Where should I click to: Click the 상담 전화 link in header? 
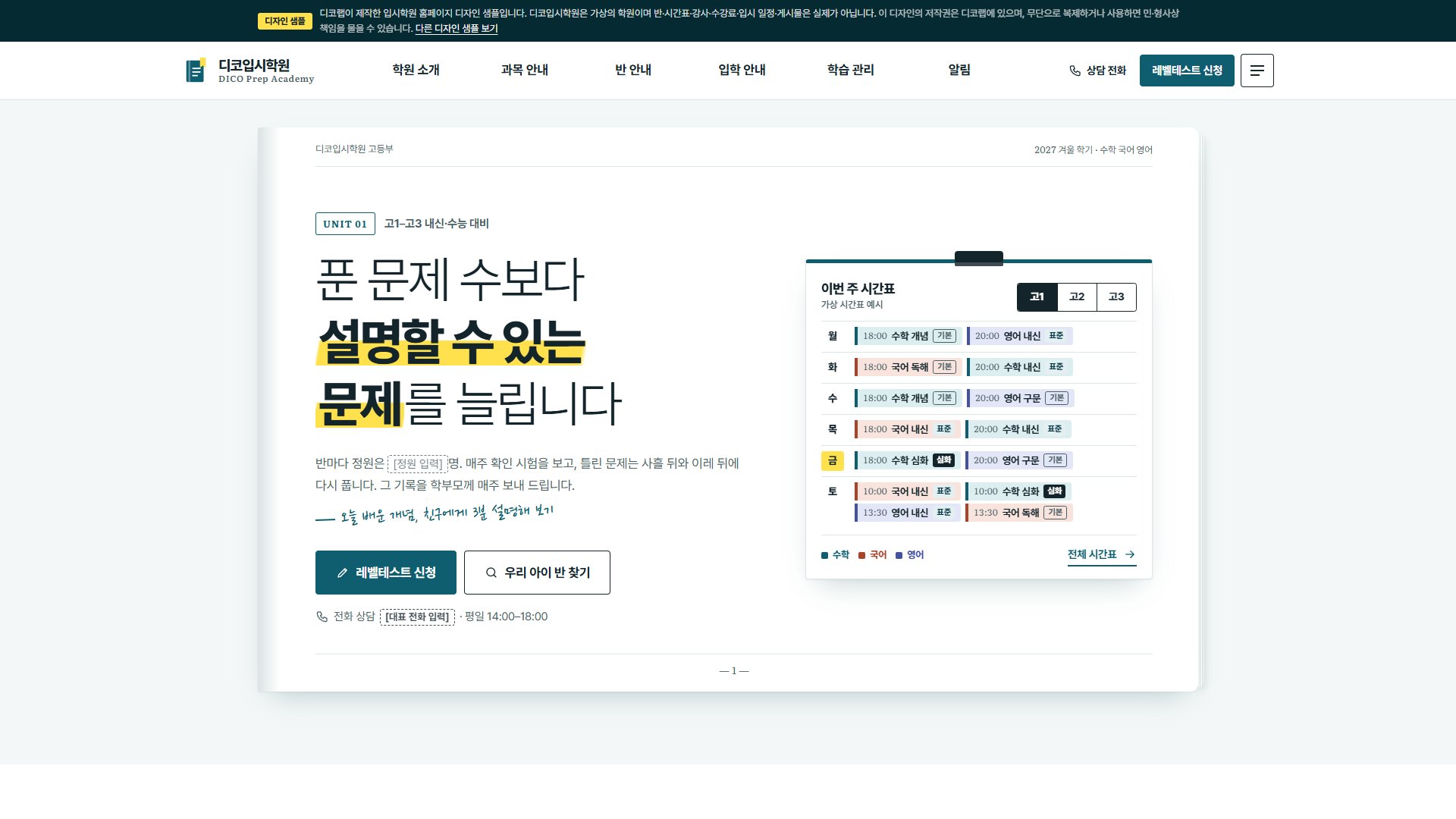pos(1097,71)
